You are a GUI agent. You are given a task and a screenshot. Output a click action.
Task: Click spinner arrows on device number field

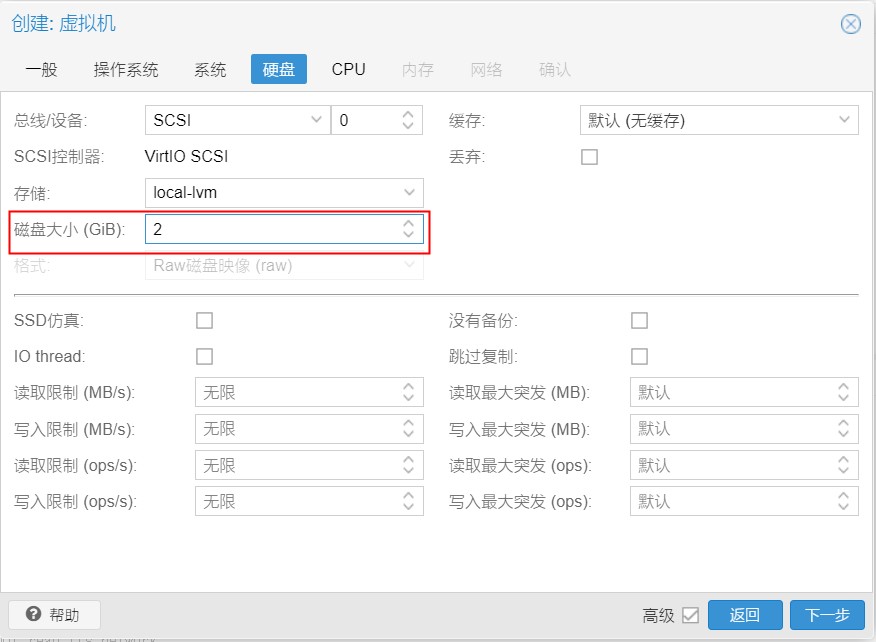coord(408,120)
